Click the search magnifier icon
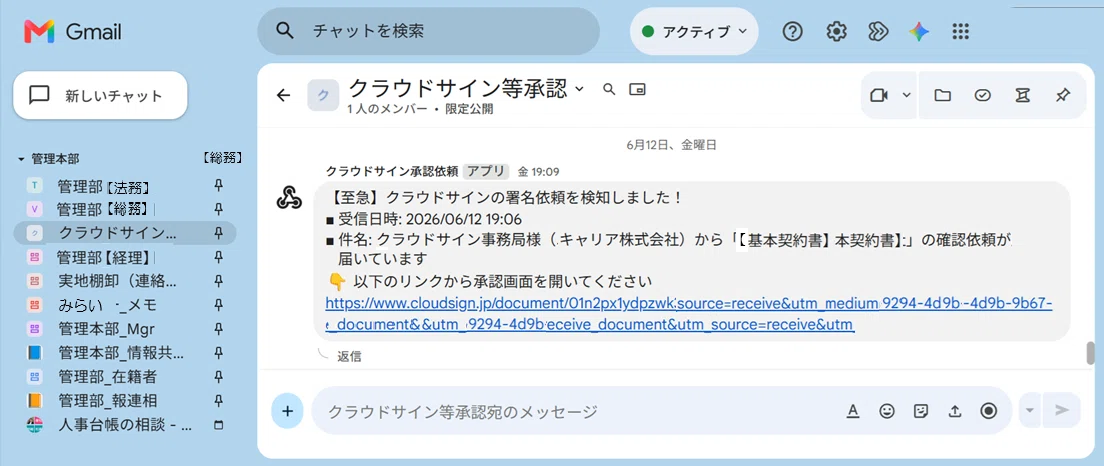The width and height of the screenshot is (1104, 466). click(x=284, y=31)
